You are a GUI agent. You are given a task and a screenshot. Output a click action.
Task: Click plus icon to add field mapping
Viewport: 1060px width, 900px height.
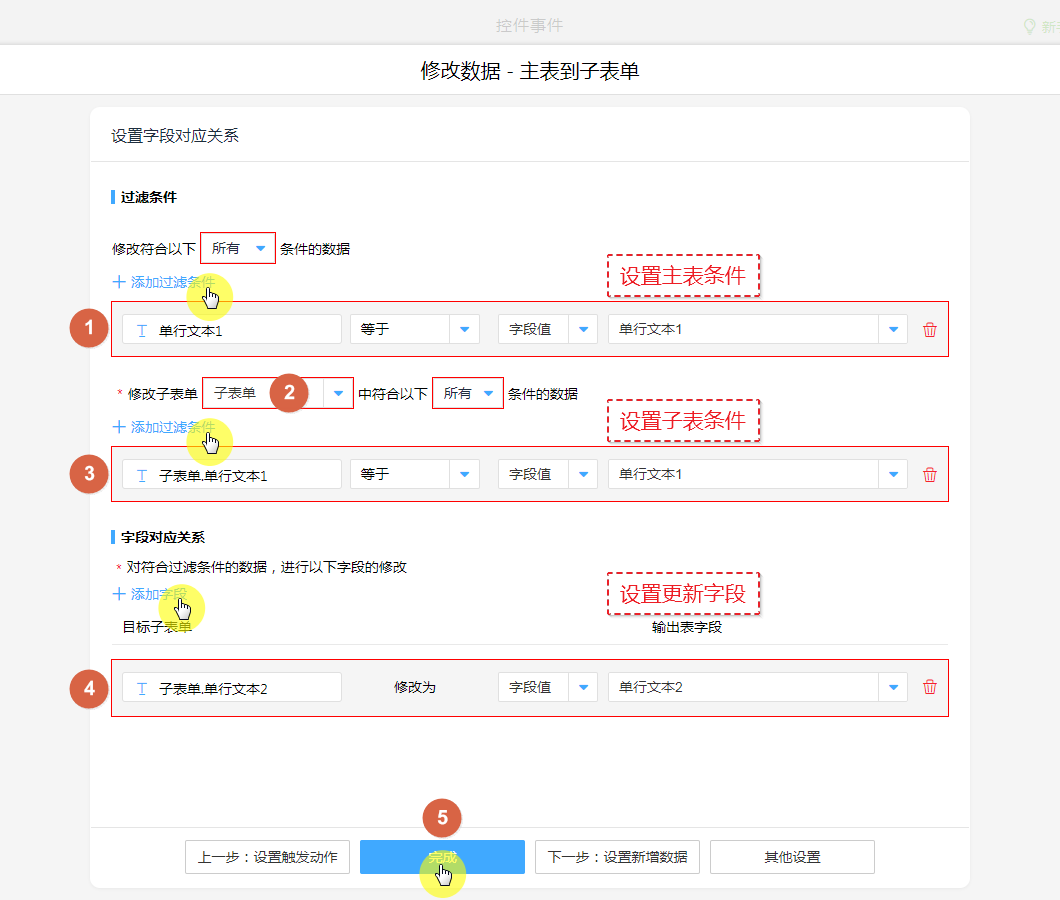coord(119,594)
